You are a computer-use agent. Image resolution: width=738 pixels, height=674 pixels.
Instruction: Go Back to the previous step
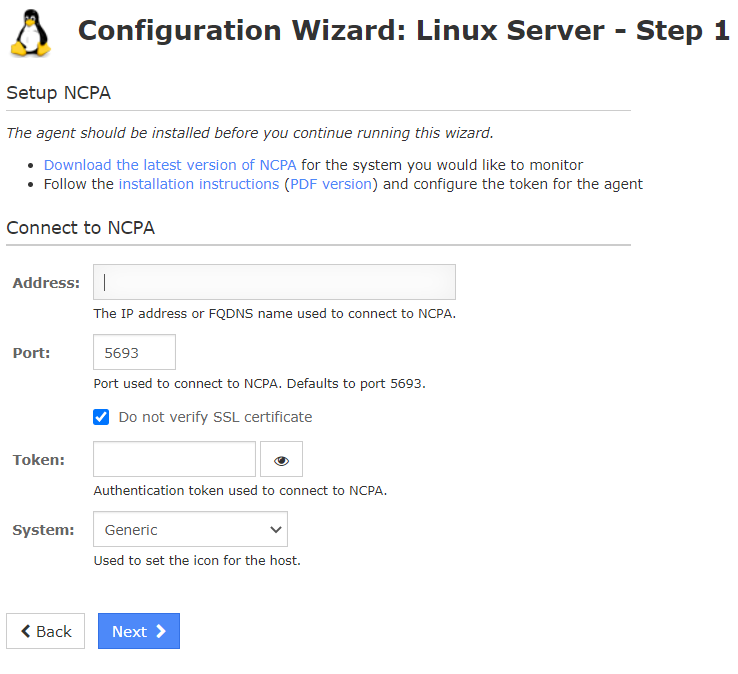coord(45,631)
